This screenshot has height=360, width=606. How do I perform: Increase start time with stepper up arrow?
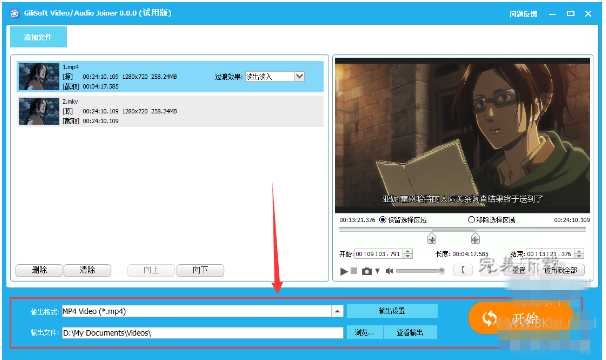tap(408, 252)
